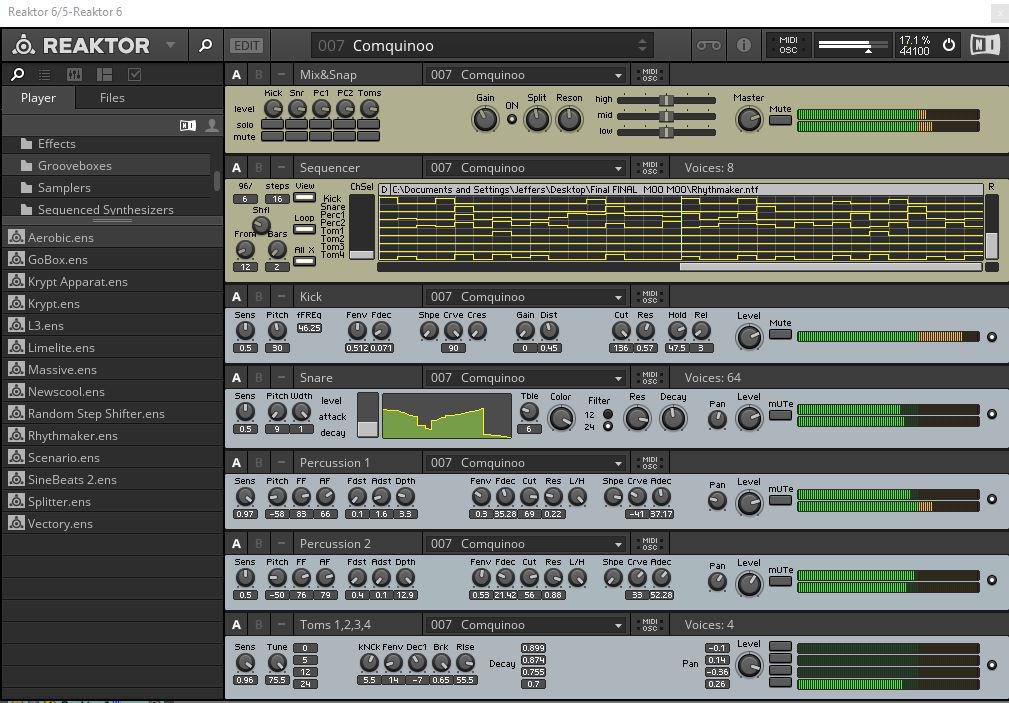Open the Toms 1,2,3,4 snapshot dropdown

525,625
